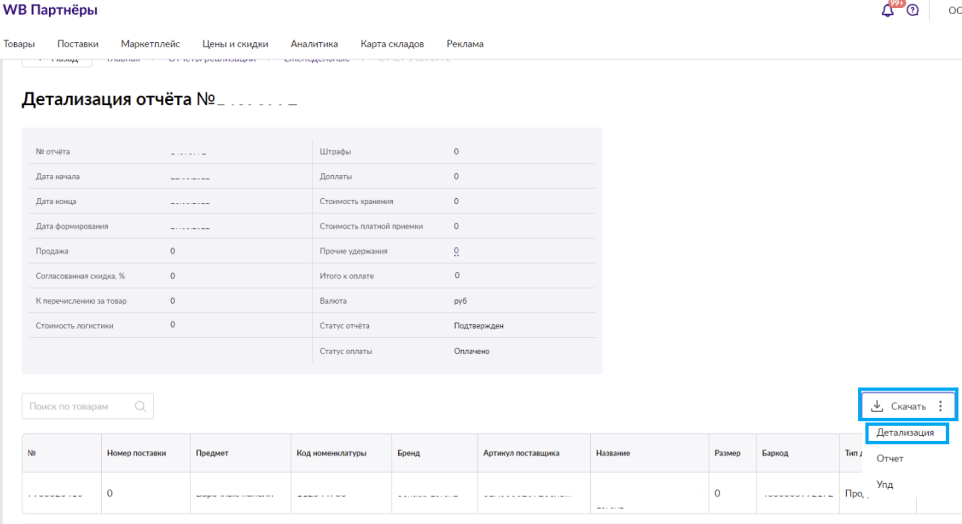
Task: Select Детализация from the download dropdown
Action: [x=905, y=433]
